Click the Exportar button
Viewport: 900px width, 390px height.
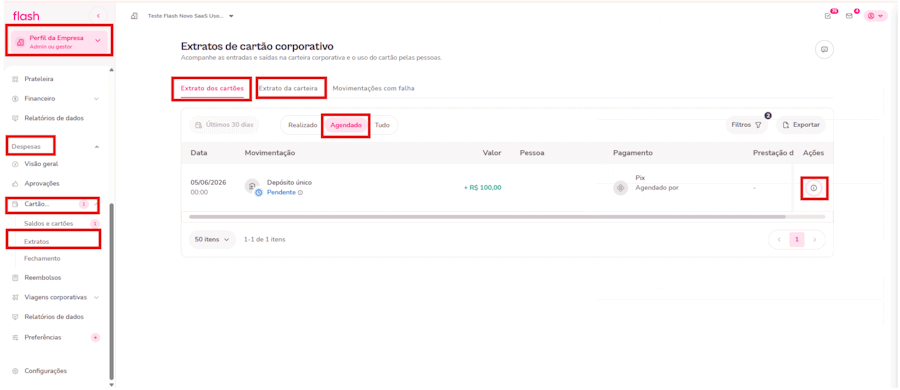click(801, 125)
